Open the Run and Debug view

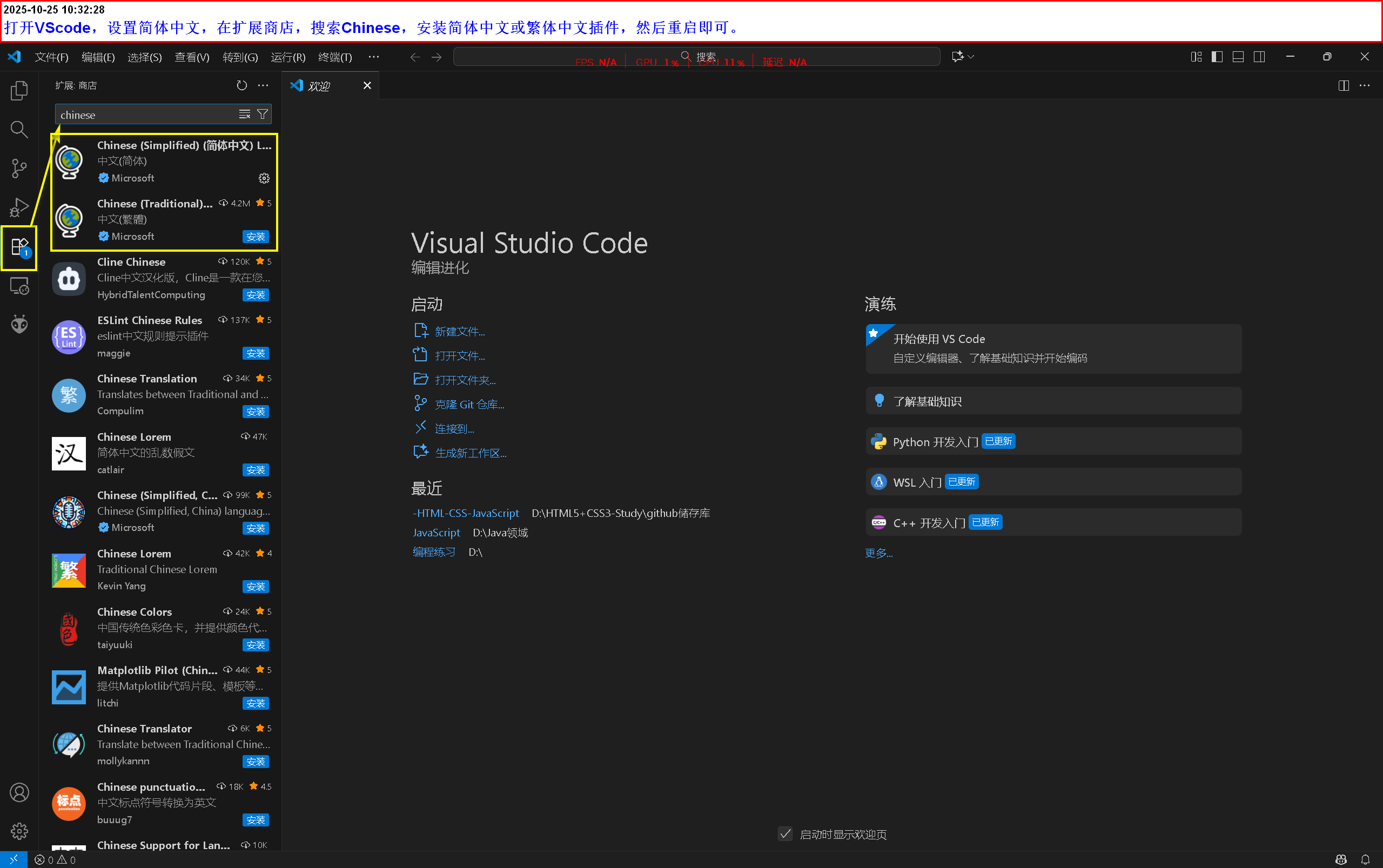point(19,207)
